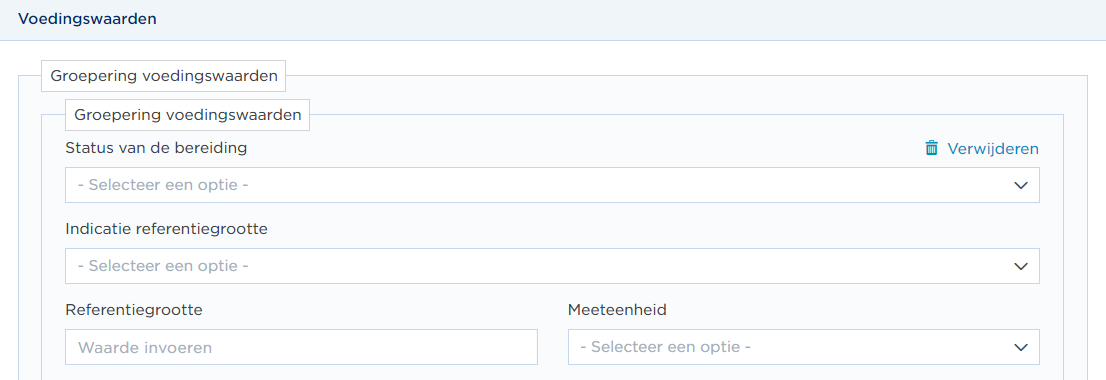Open the Meeteenheid dropdown
This screenshot has width=1106, height=380.
803,347
